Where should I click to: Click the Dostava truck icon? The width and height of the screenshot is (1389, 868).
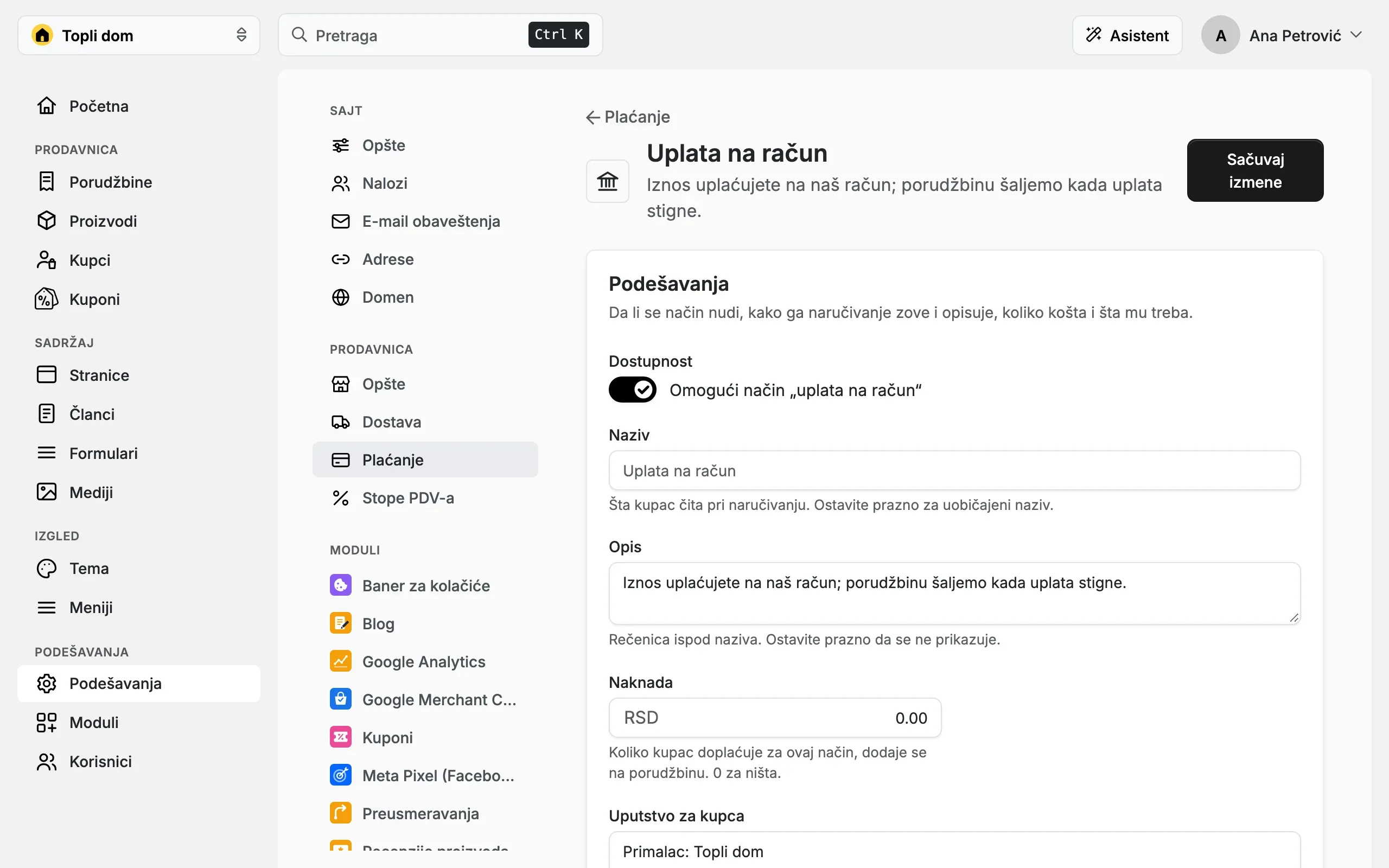click(x=340, y=422)
